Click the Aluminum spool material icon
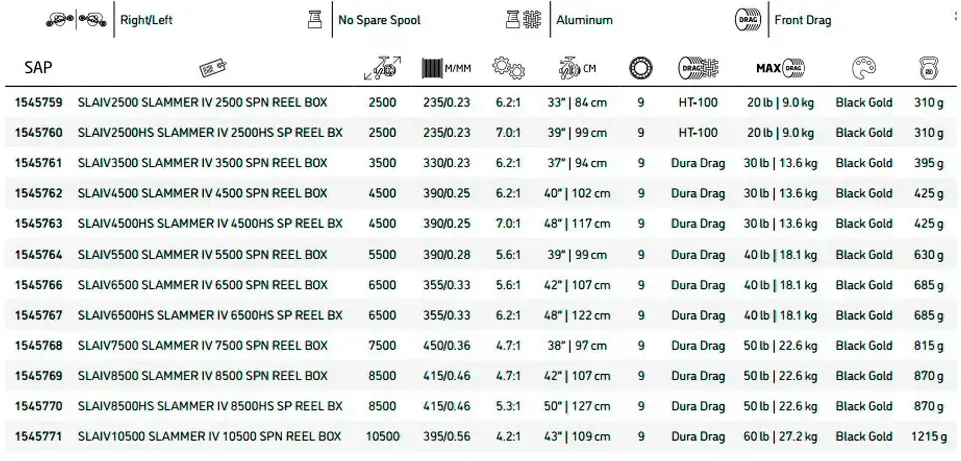 pyautogui.click(x=523, y=20)
